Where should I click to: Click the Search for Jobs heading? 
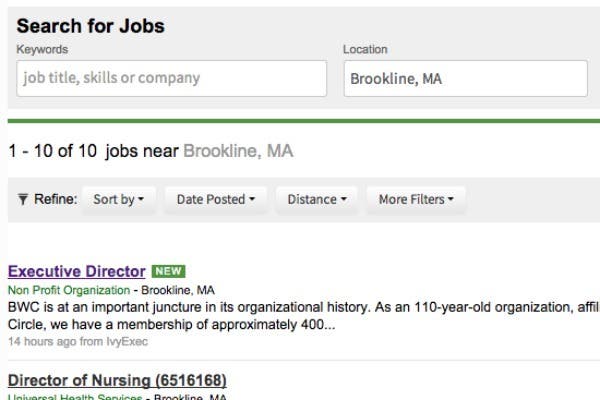[91, 27]
